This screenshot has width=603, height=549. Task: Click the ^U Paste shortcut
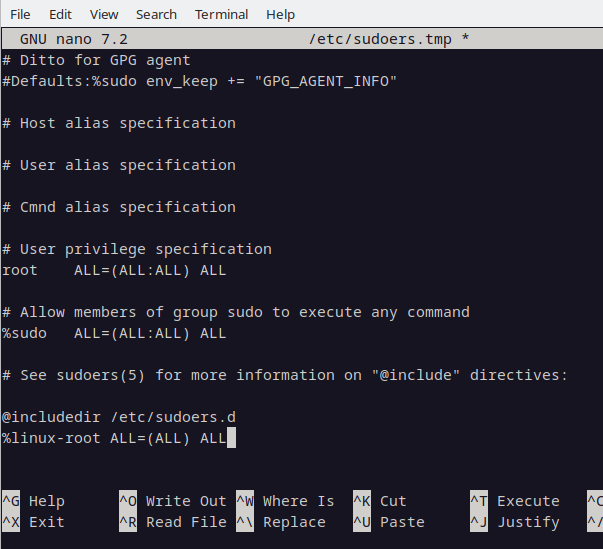click(x=389, y=522)
